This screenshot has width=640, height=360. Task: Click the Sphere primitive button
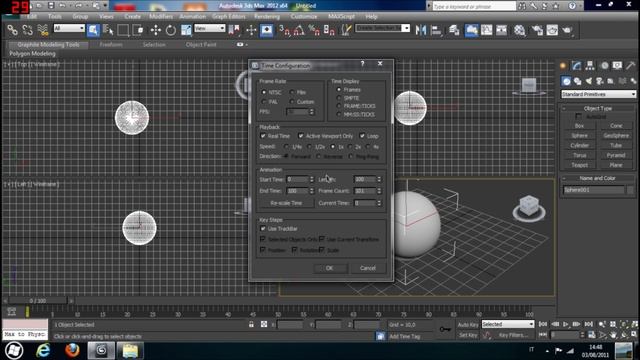tap(579, 136)
